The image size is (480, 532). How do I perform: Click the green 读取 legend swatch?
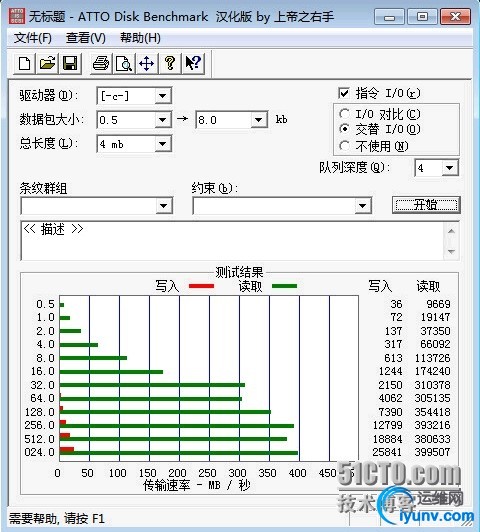pos(285,286)
